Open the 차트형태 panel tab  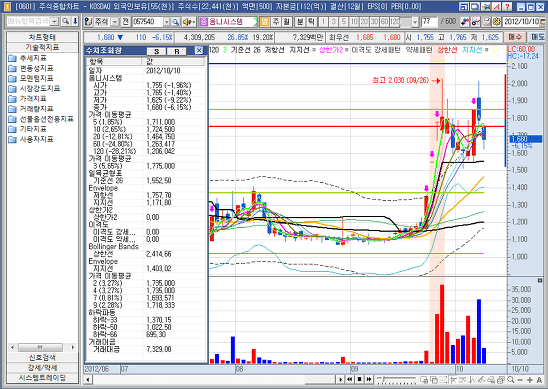tap(42, 37)
